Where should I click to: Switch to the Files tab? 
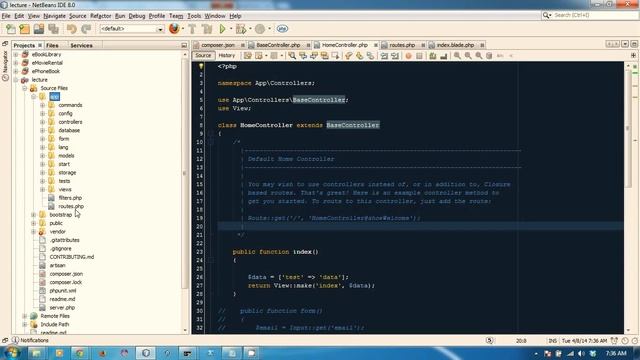coord(52,45)
